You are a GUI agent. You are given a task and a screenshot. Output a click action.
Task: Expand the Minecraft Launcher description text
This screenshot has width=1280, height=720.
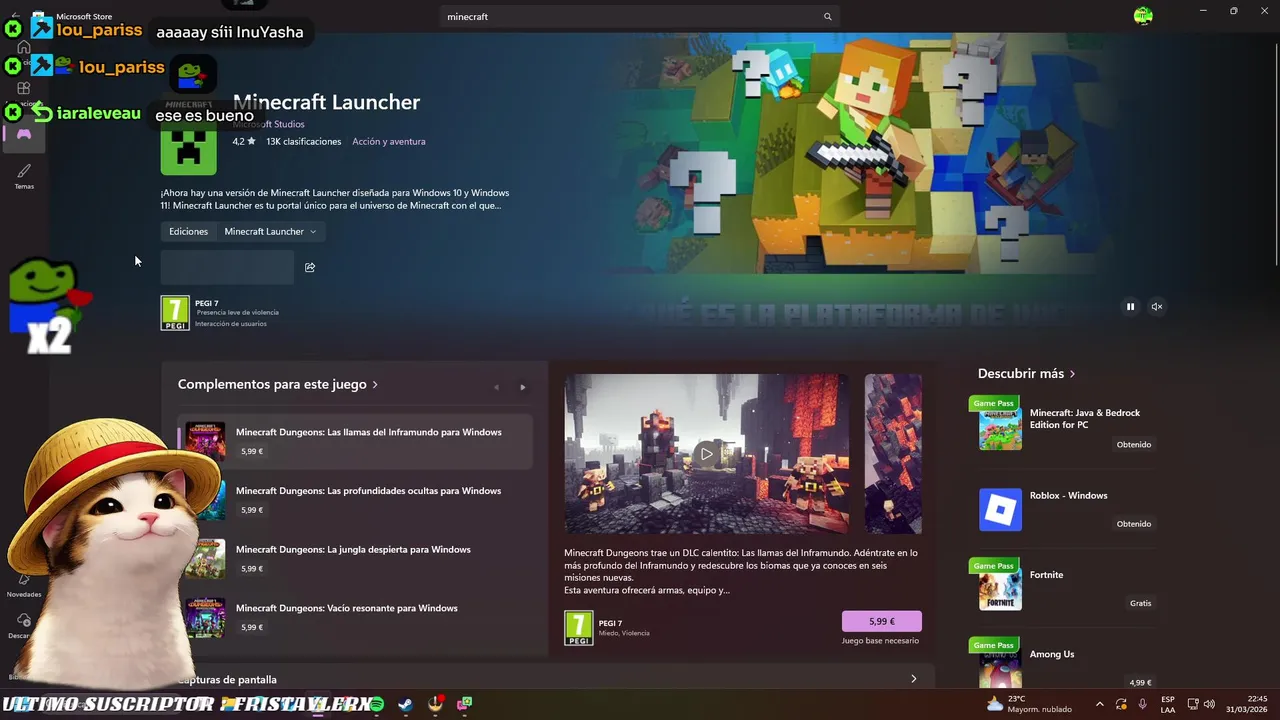(x=335, y=199)
